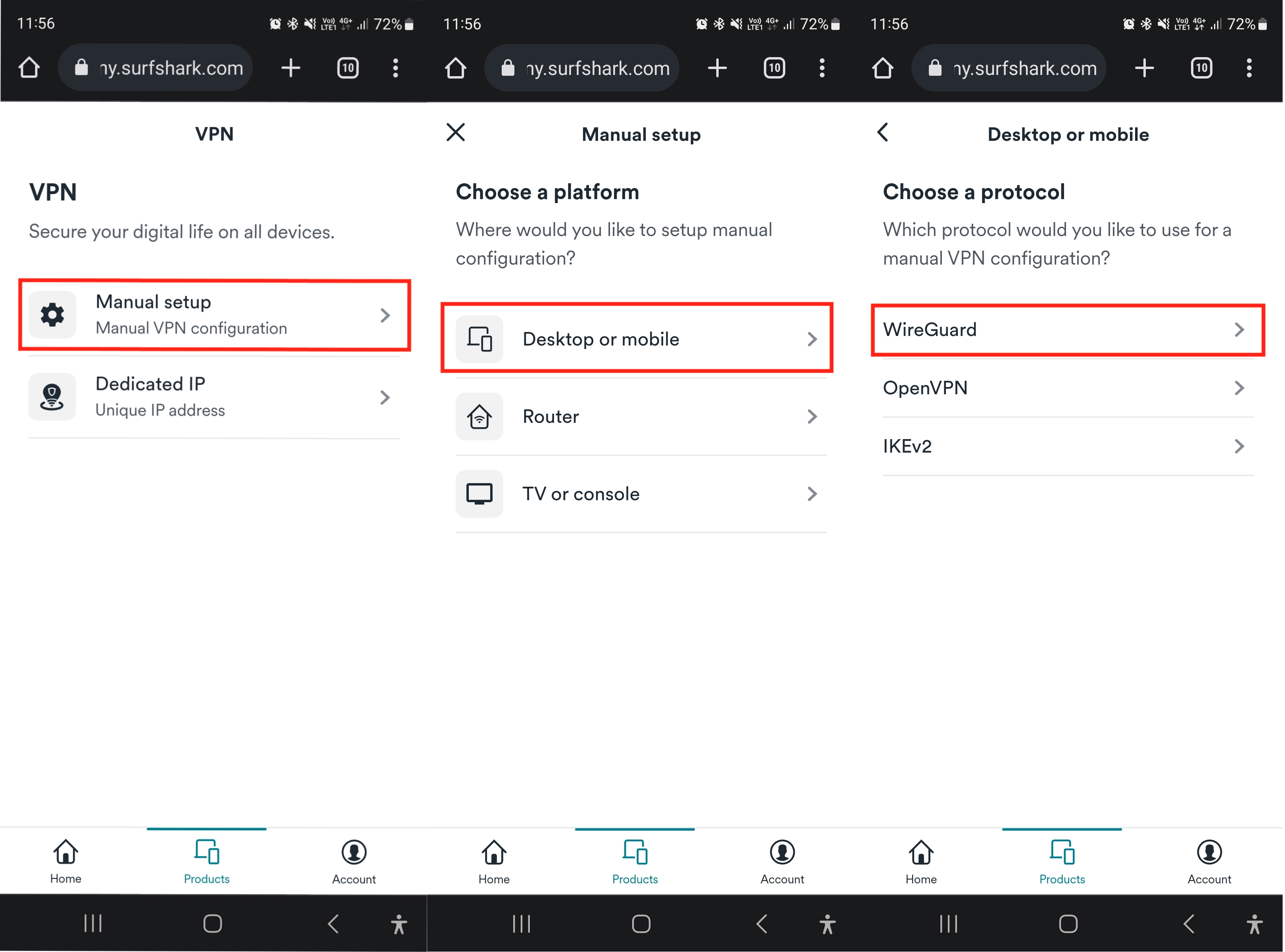Open browser three-dot menu in left screen

point(396,68)
